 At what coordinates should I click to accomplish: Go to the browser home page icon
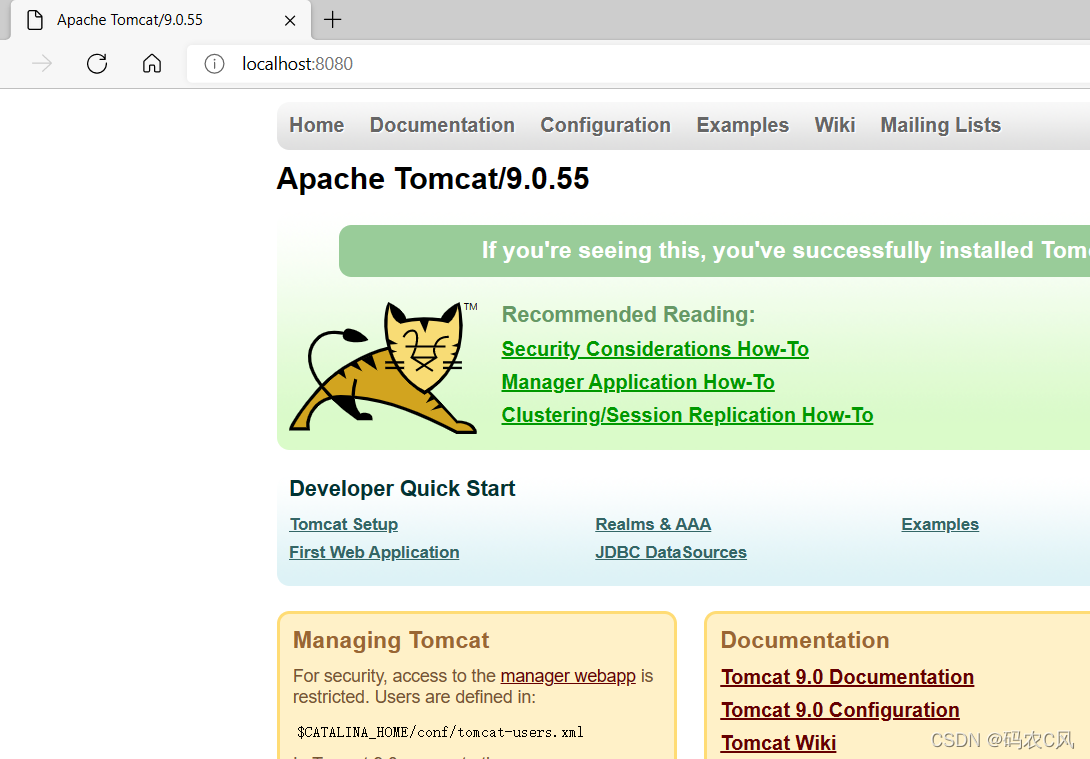152,64
